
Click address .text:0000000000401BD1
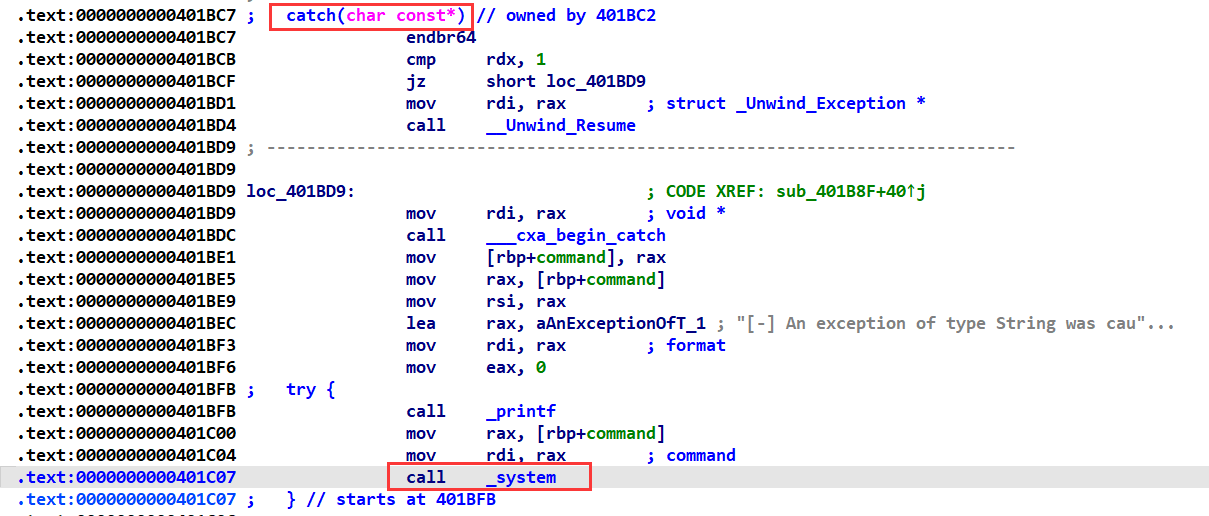[x=126, y=104]
